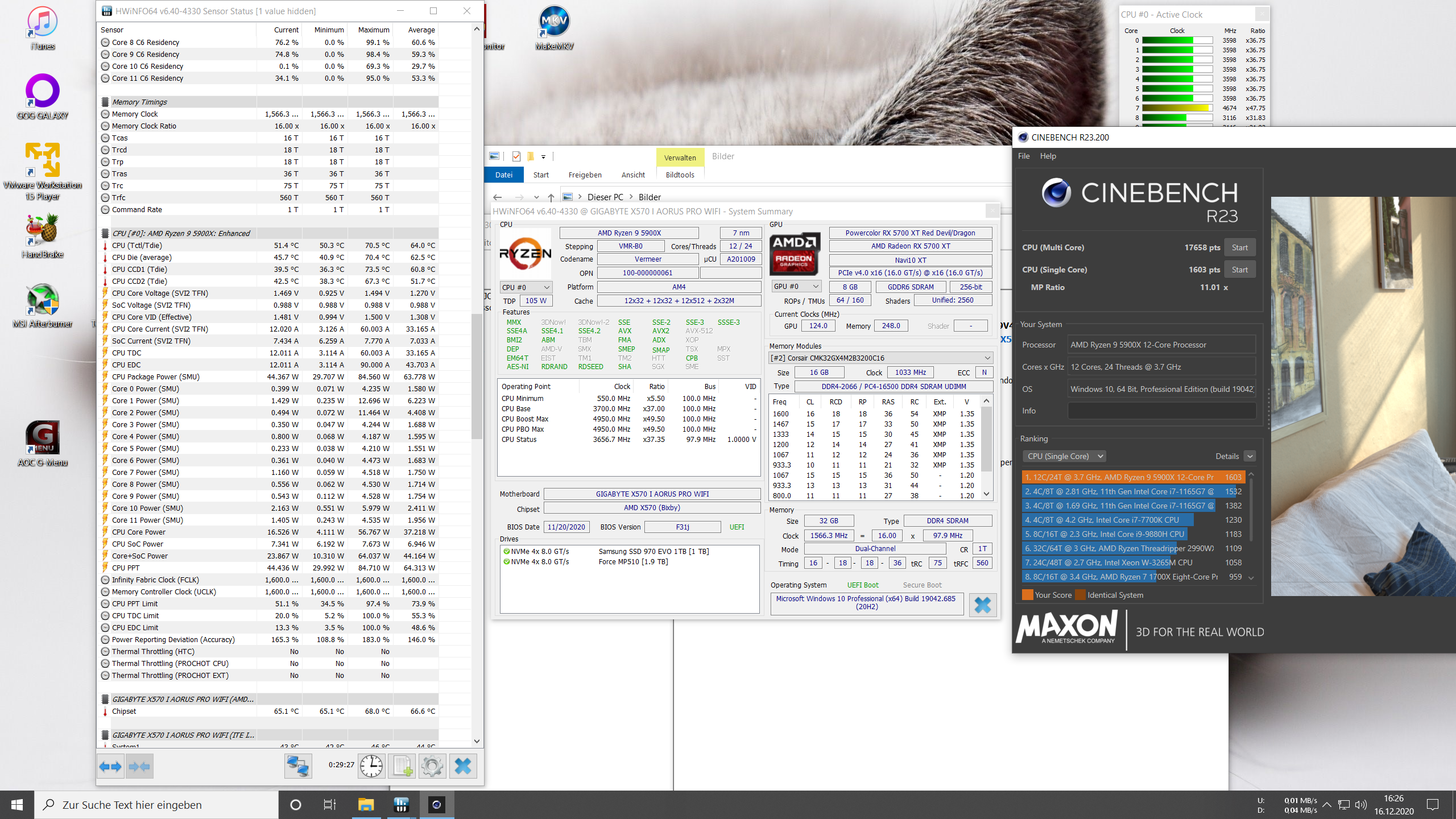The width and height of the screenshot is (1456, 819).
Task: Start the CPU (Single Core) benchmark
Action: (1240, 270)
